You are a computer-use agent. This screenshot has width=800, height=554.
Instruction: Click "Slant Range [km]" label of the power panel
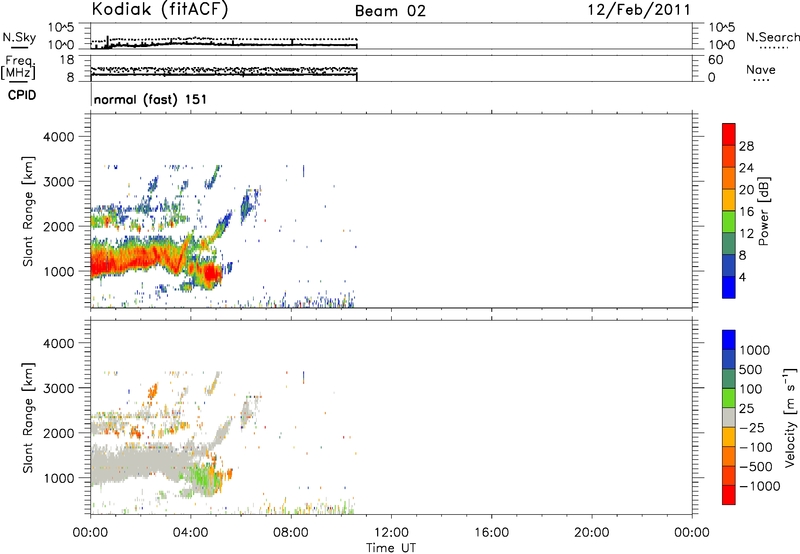[x=28, y=211]
